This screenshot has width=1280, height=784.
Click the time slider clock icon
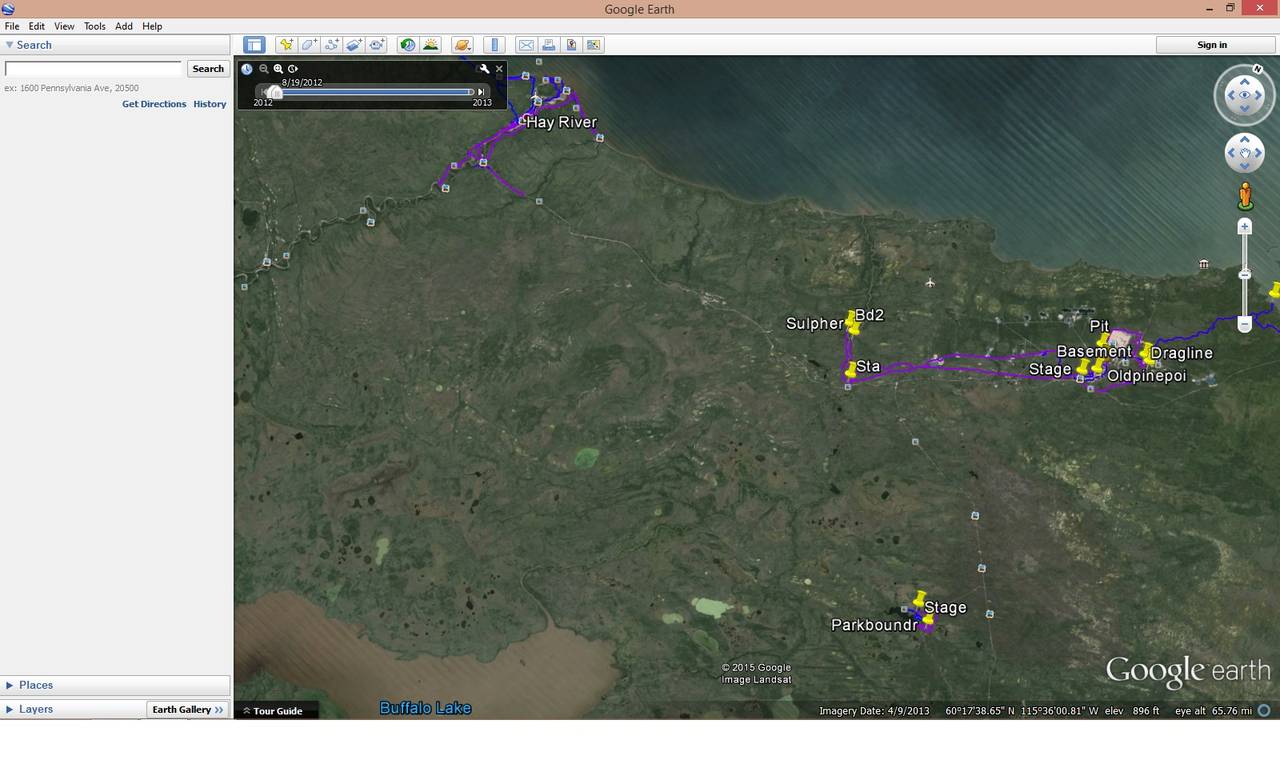[247, 69]
